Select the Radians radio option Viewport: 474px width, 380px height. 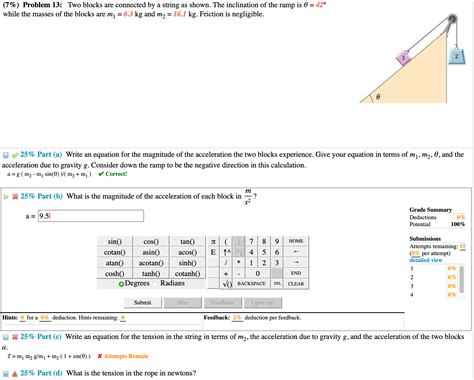pyautogui.click(x=156, y=284)
